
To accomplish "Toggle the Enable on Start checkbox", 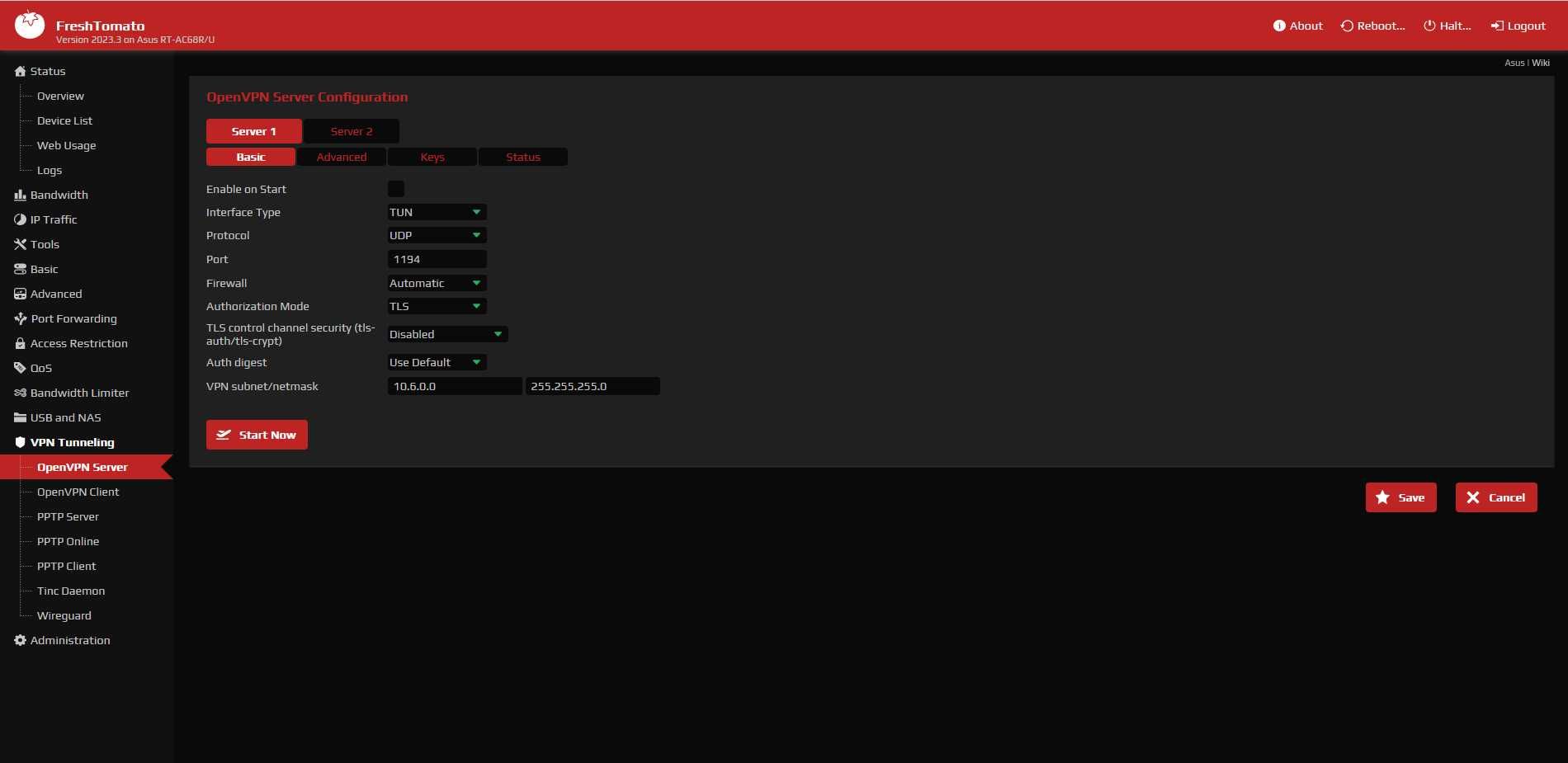I will click(396, 189).
